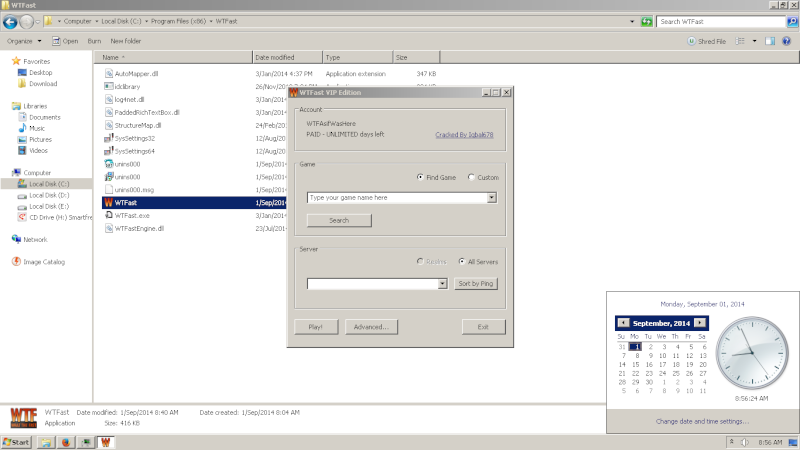
Task: Open the Documents library
Action: click(44, 117)
